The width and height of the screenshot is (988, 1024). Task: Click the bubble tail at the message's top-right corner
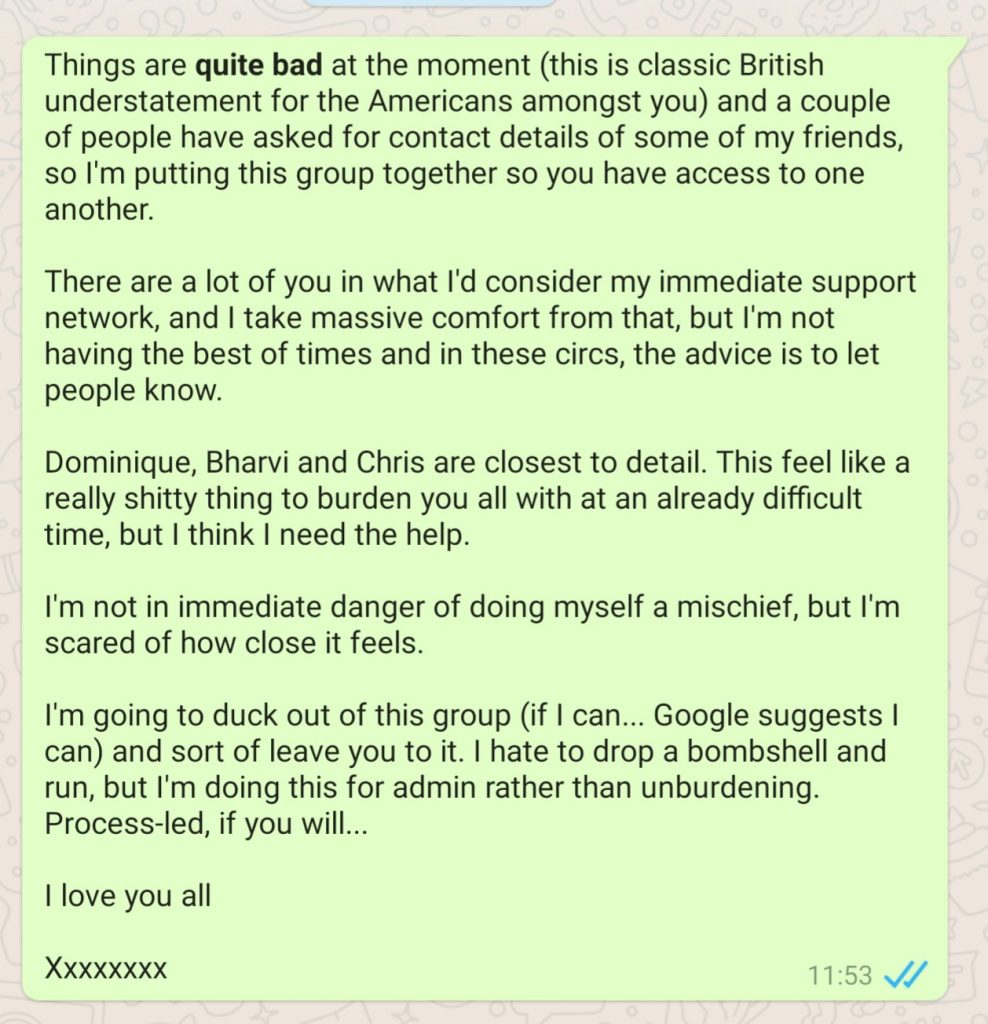click(x=958, y=45)
